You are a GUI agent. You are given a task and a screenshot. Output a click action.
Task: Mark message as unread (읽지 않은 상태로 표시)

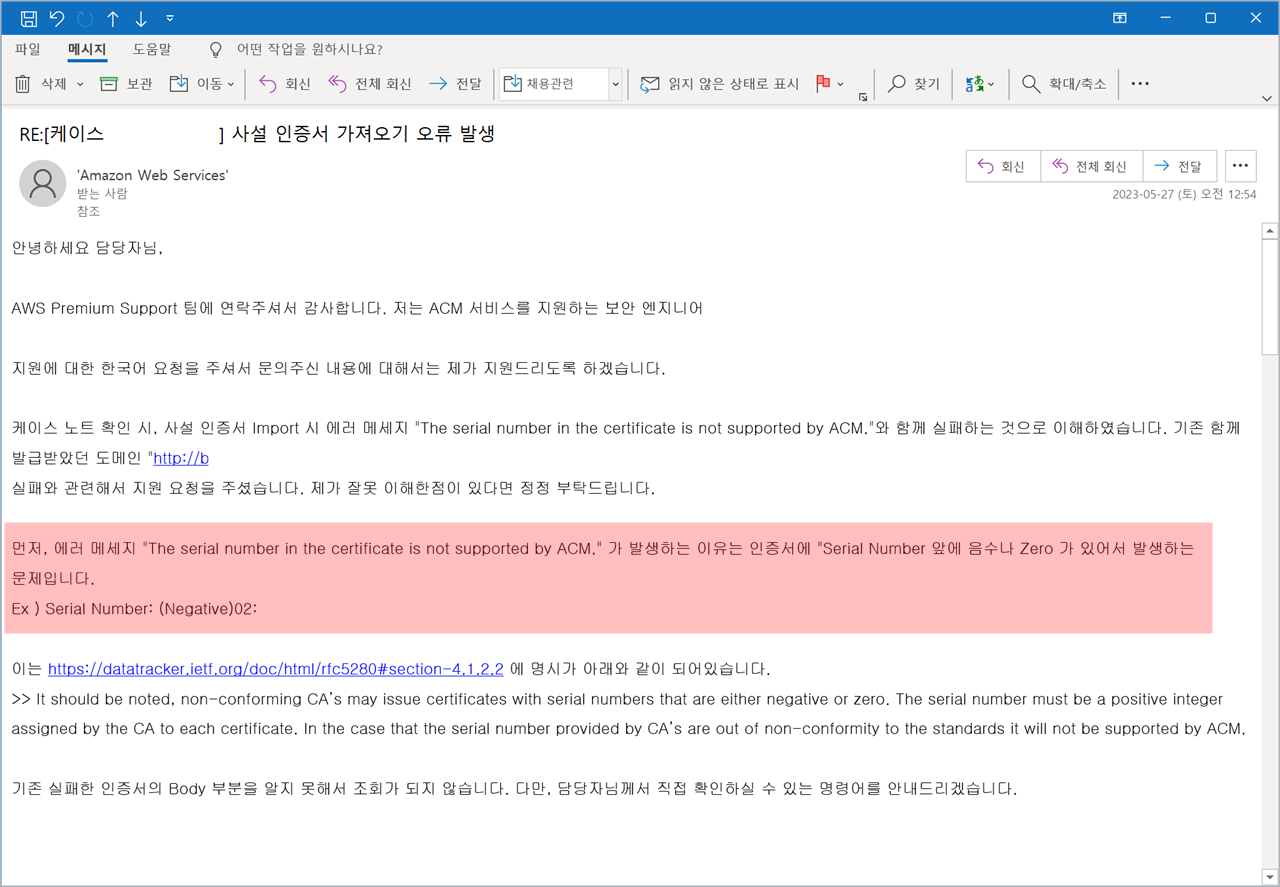click(x=720, y=84)
